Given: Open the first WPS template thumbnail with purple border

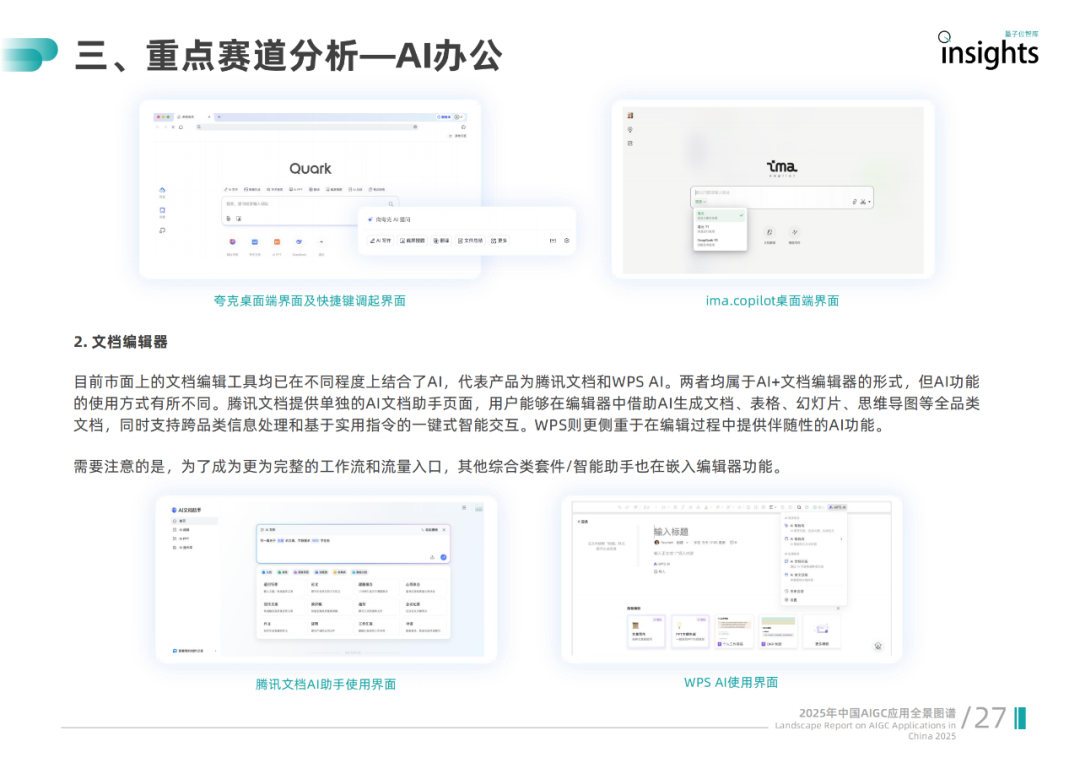Looking at the screenshot, I should pos(647,631).
